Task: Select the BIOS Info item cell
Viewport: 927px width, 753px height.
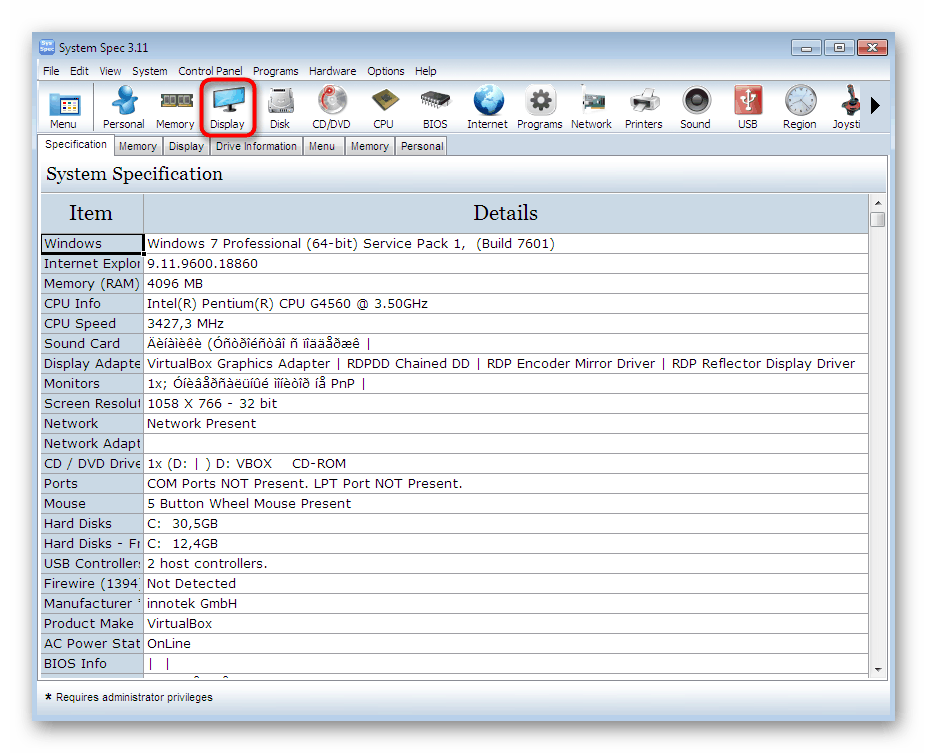Action: tap(92, 664)
